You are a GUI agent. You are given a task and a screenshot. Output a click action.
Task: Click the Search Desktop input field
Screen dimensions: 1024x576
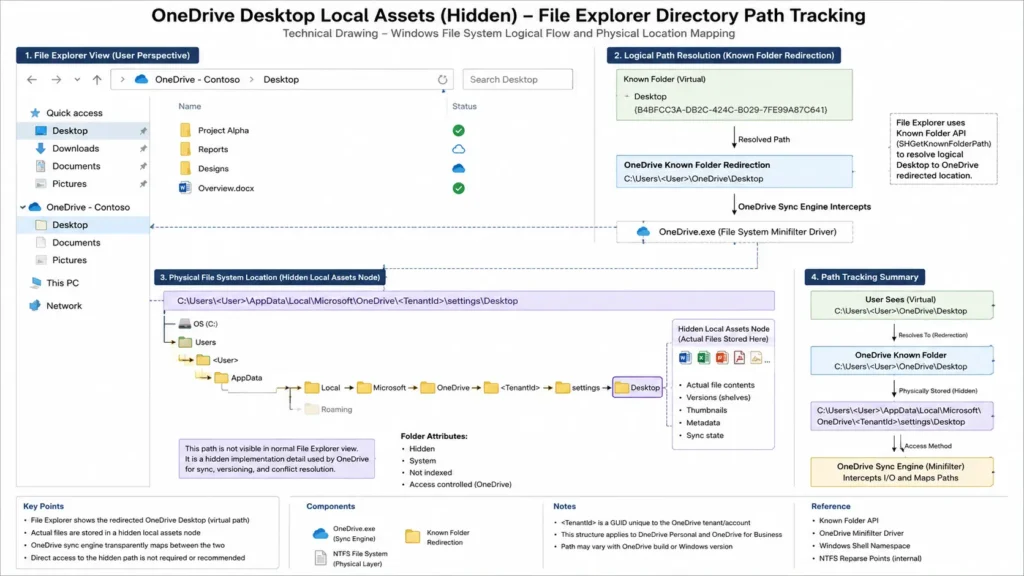pyautogui.click(x=517, y=80)
